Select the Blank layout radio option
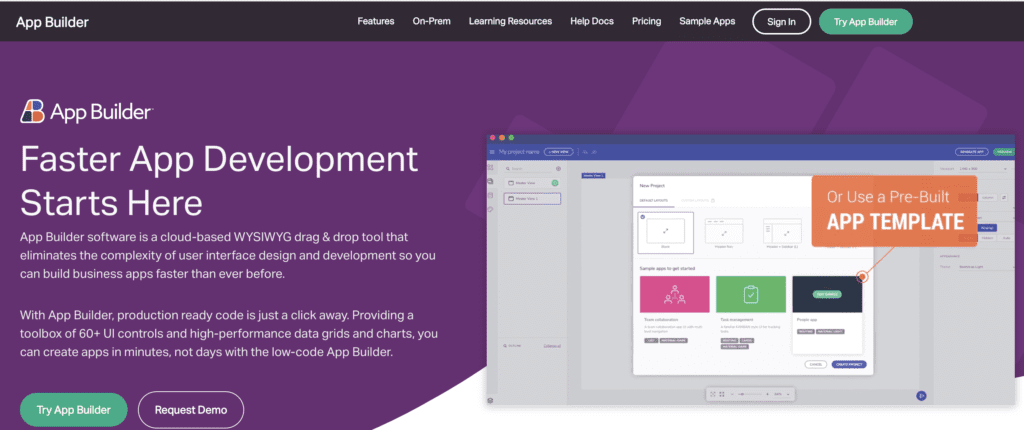1024x430 pixels. coord(643,216)
